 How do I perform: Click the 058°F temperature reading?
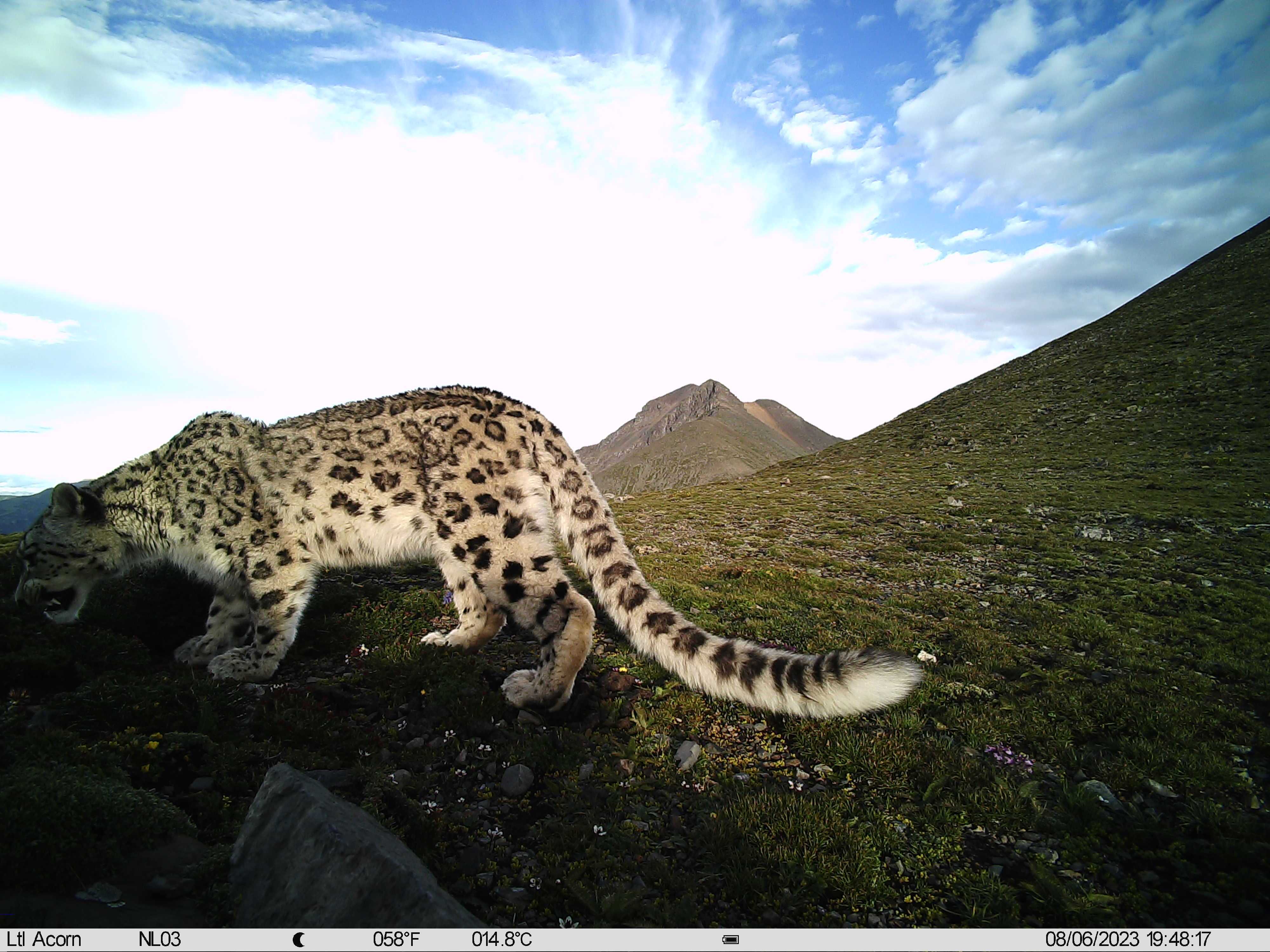(396, 940)
